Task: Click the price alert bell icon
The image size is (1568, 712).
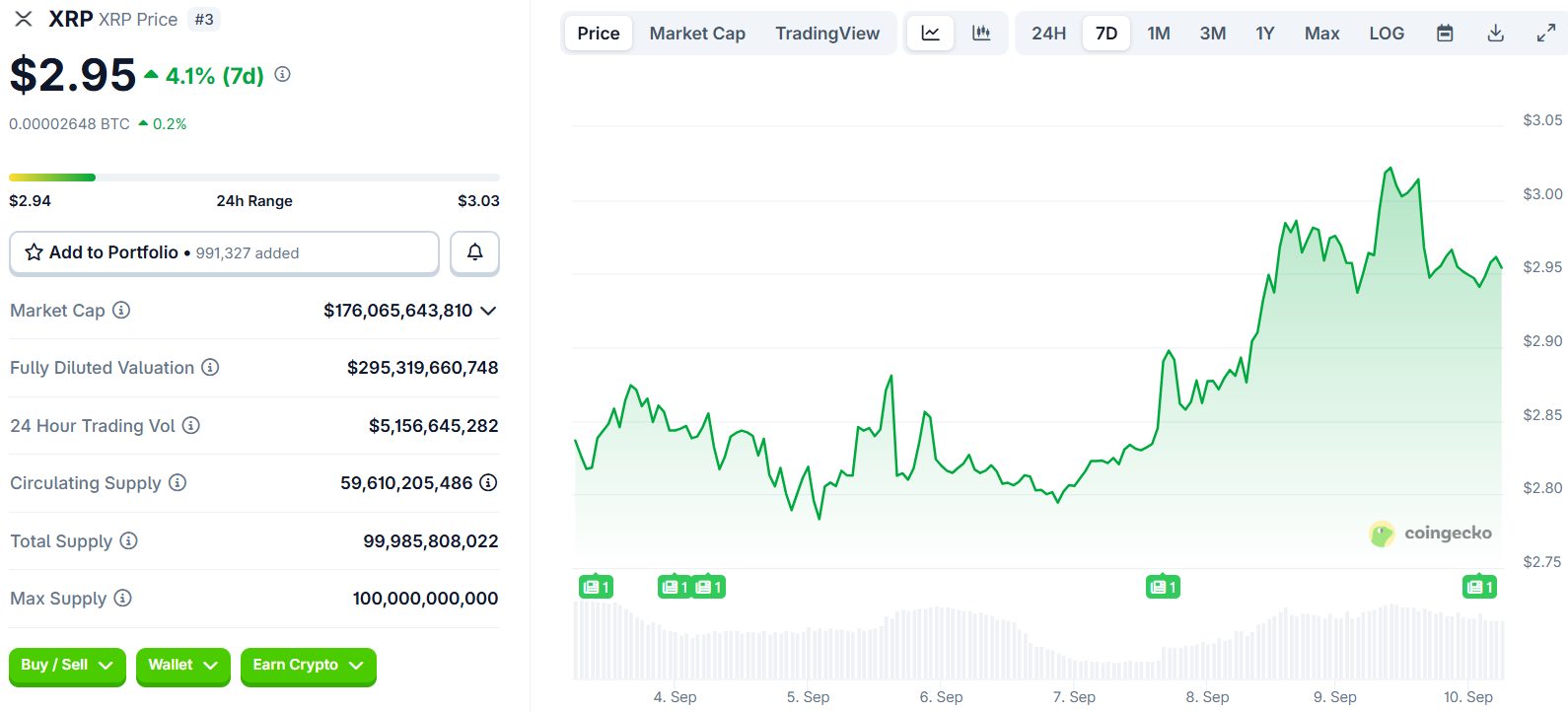Action: (474, 252)
